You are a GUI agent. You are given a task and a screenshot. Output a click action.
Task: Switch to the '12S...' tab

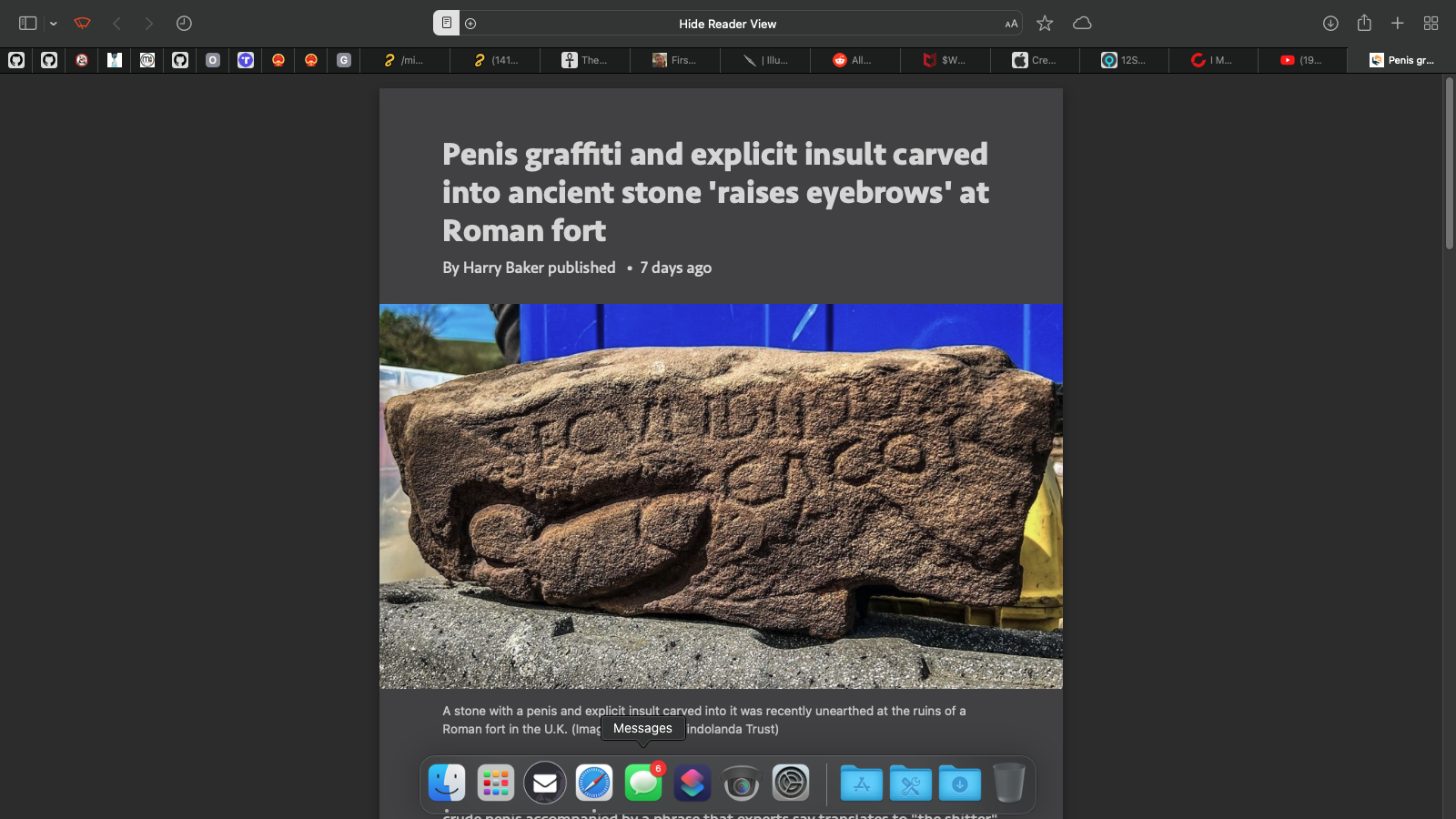pyautogui.click(x=1124, y=60)
